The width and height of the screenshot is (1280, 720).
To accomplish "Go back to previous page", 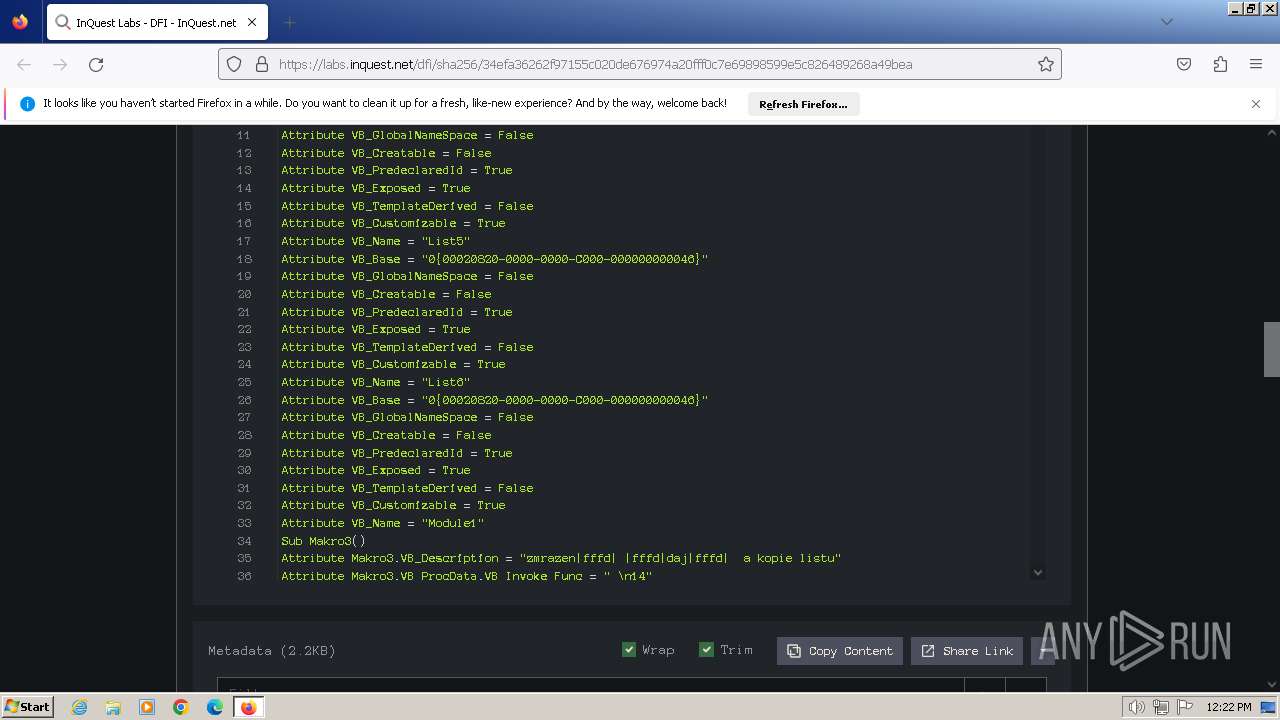I will coord(24,64).
